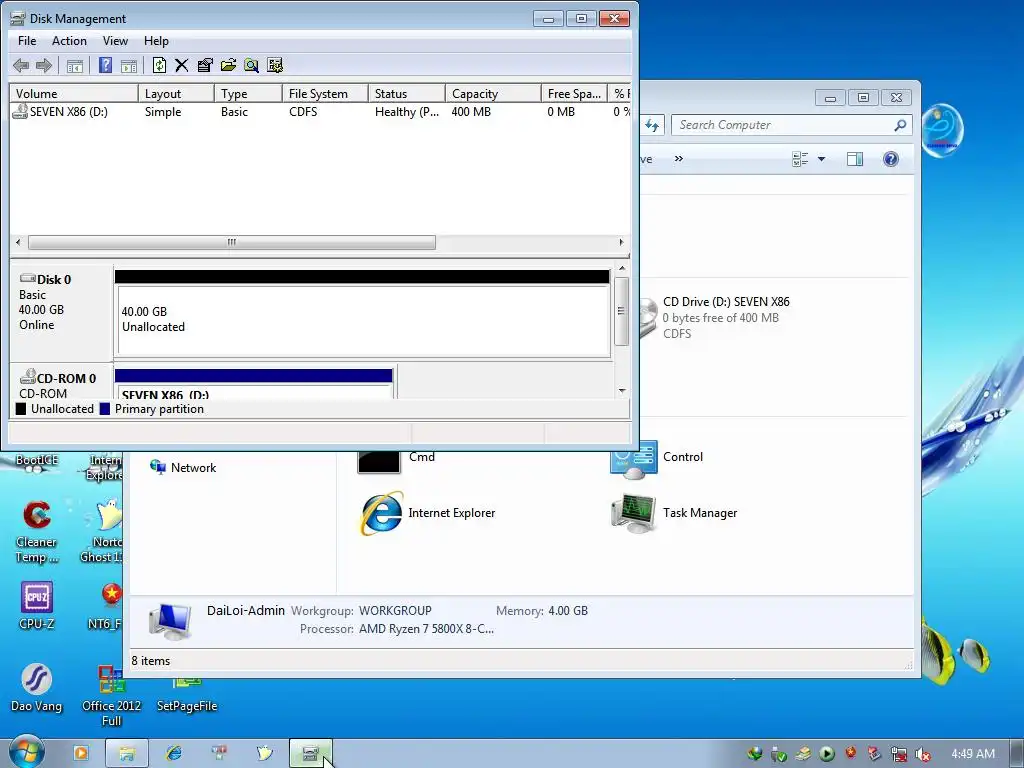1024x768 pixels.
Task: Click the muted volume tray icon
Action: pos(923,754)
